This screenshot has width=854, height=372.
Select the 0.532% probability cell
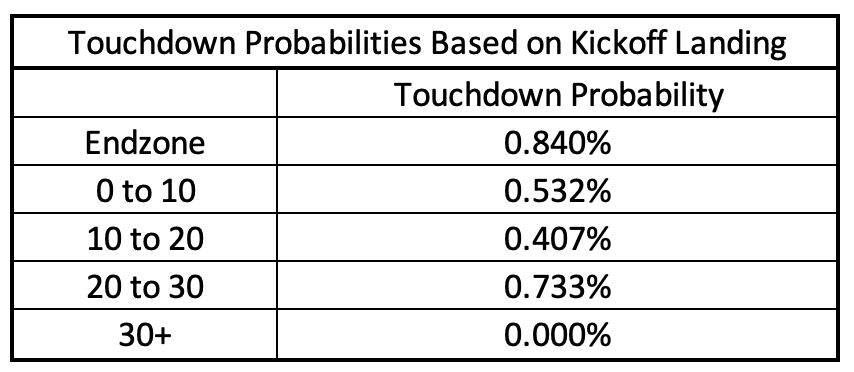coord(557,191)
